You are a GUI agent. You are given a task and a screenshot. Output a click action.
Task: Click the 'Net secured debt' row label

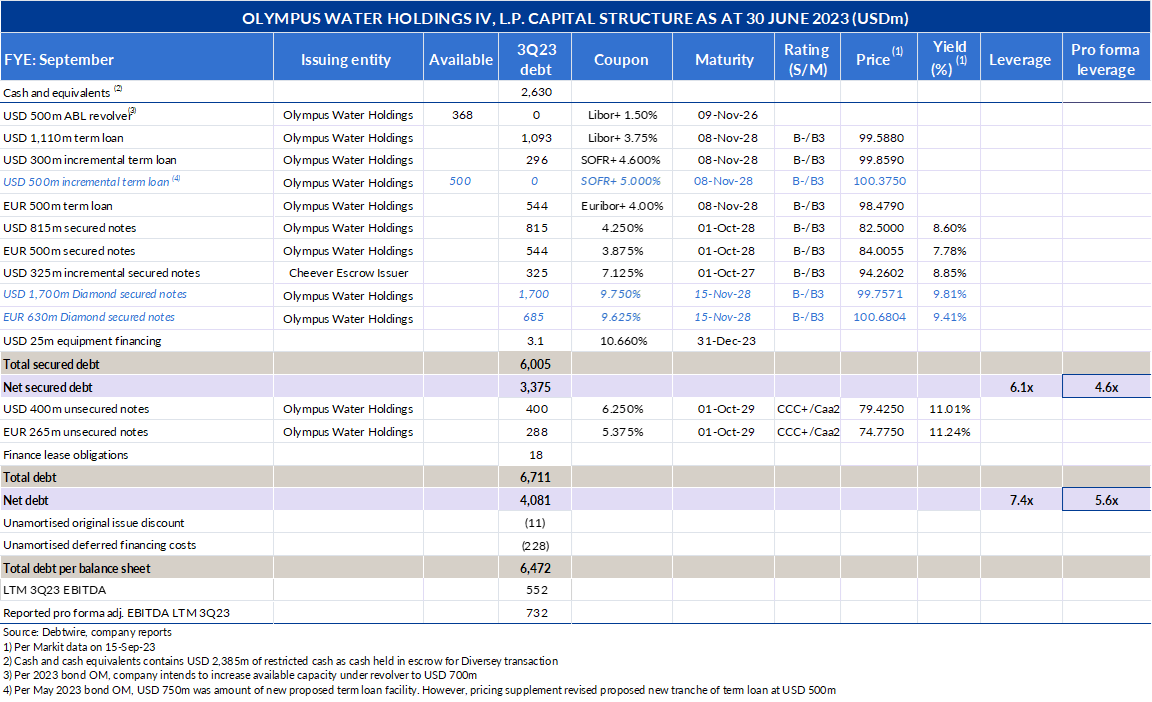[x=48, y=387]
